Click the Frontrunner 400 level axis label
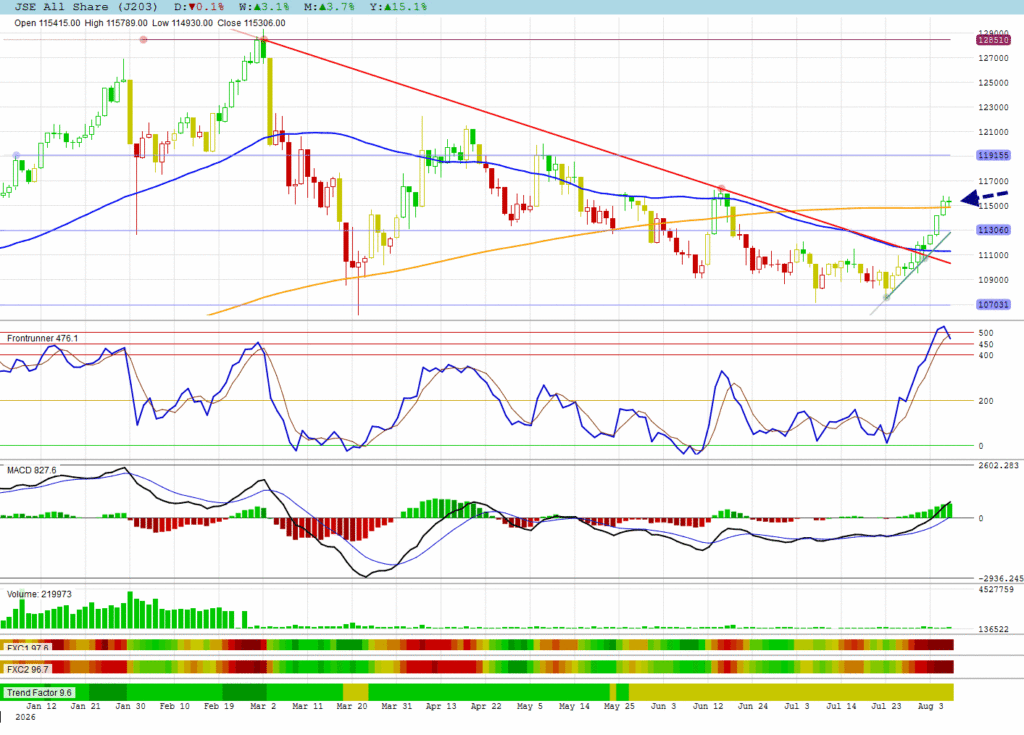Screen dimensions: 1024x735 986,356
